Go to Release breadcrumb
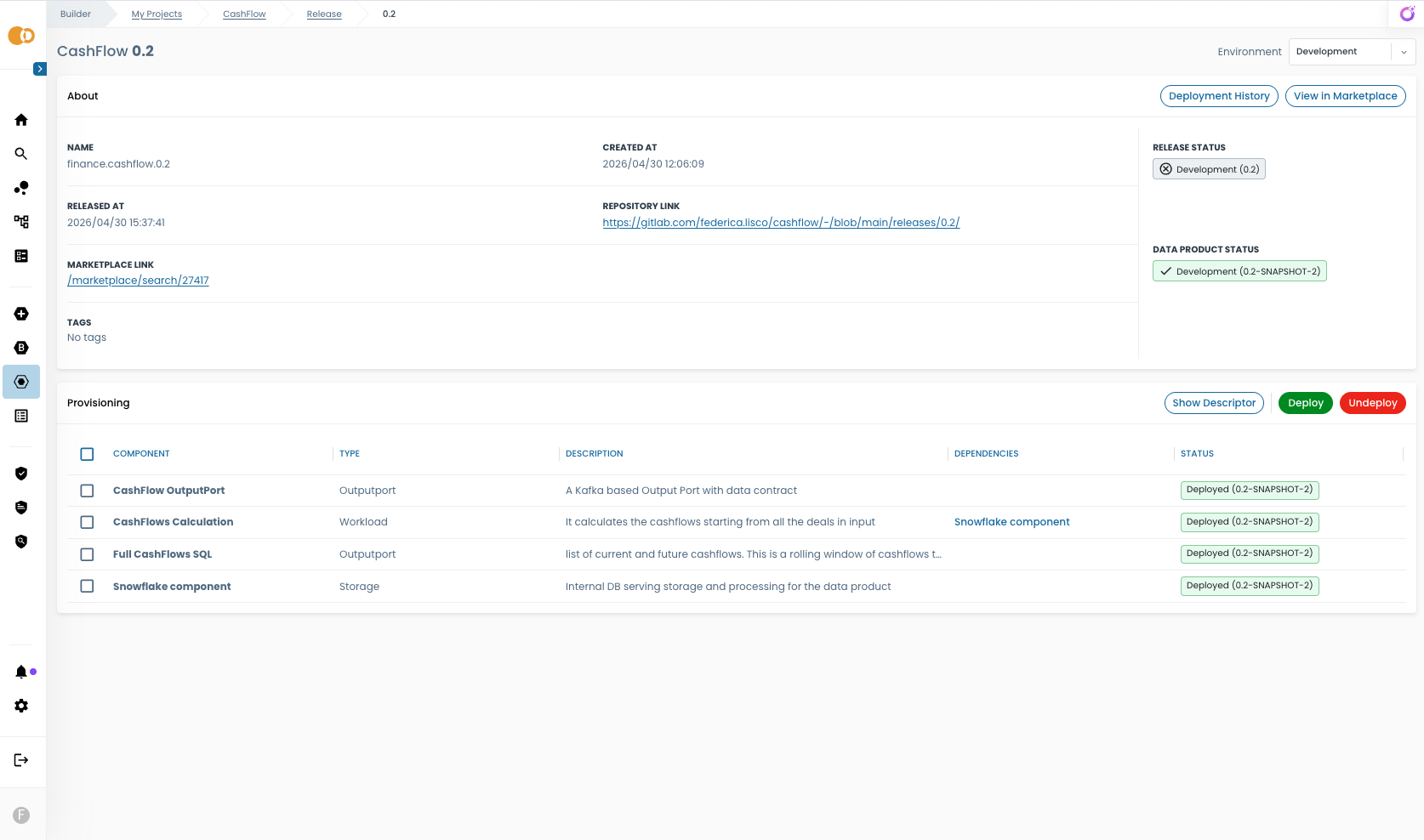The width and height of the screenshot is (1424, 840). 324,14
